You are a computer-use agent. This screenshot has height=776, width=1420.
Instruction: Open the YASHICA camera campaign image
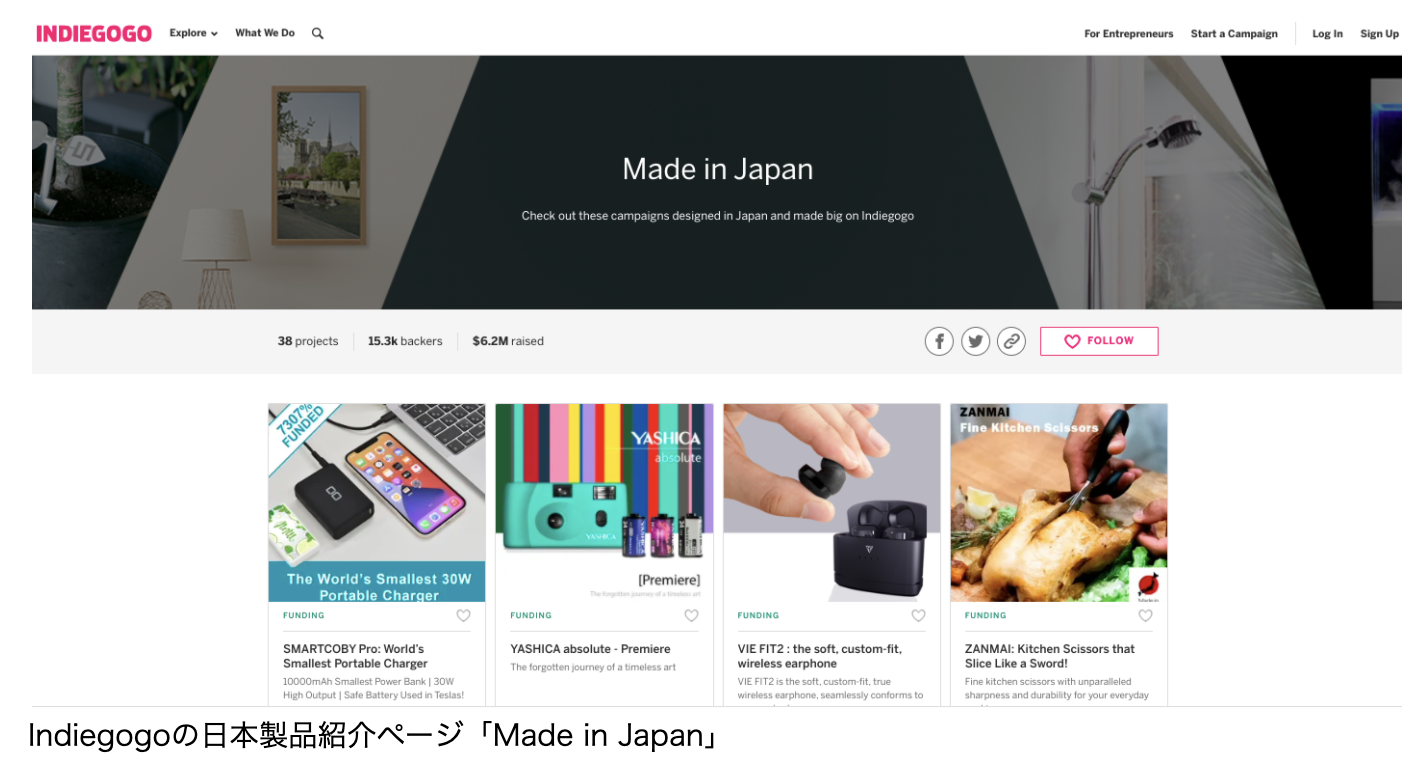tap(604, 502)
